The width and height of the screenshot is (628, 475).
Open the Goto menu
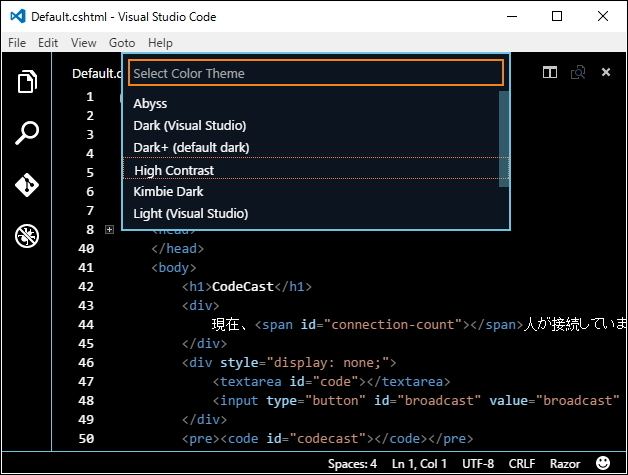click(x=121, y=43)
